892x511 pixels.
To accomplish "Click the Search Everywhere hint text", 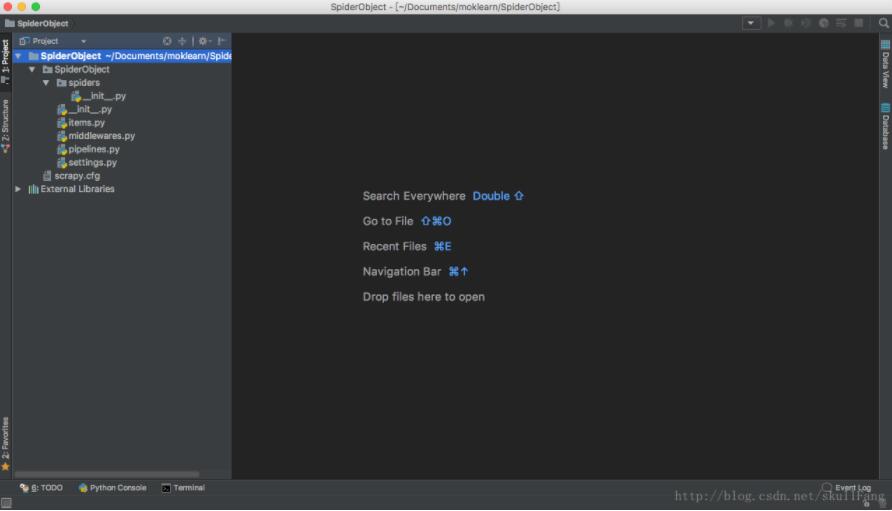I will [x=414, y=196].
